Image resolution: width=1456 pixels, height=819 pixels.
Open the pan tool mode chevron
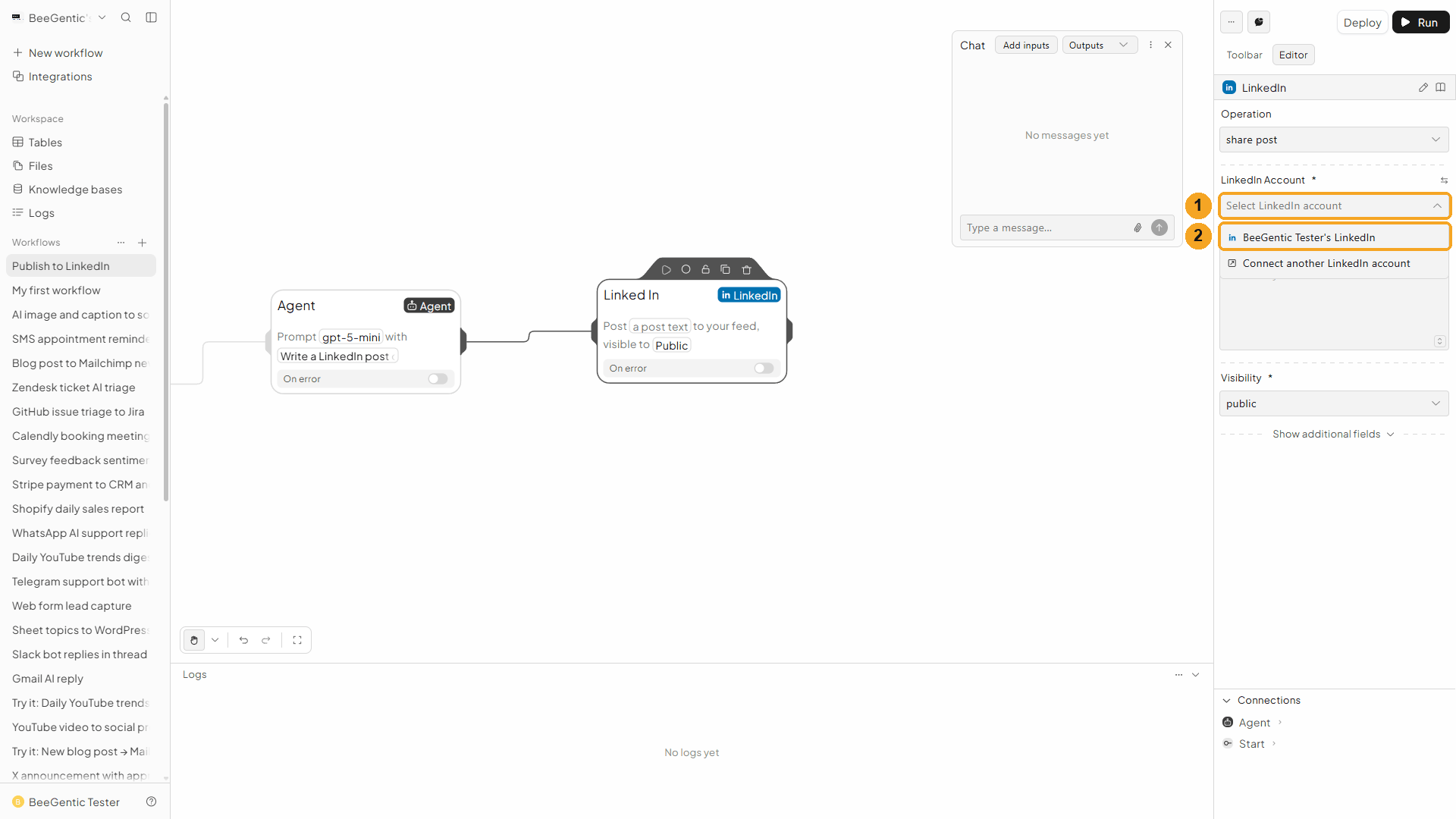(x=215, y=640)
